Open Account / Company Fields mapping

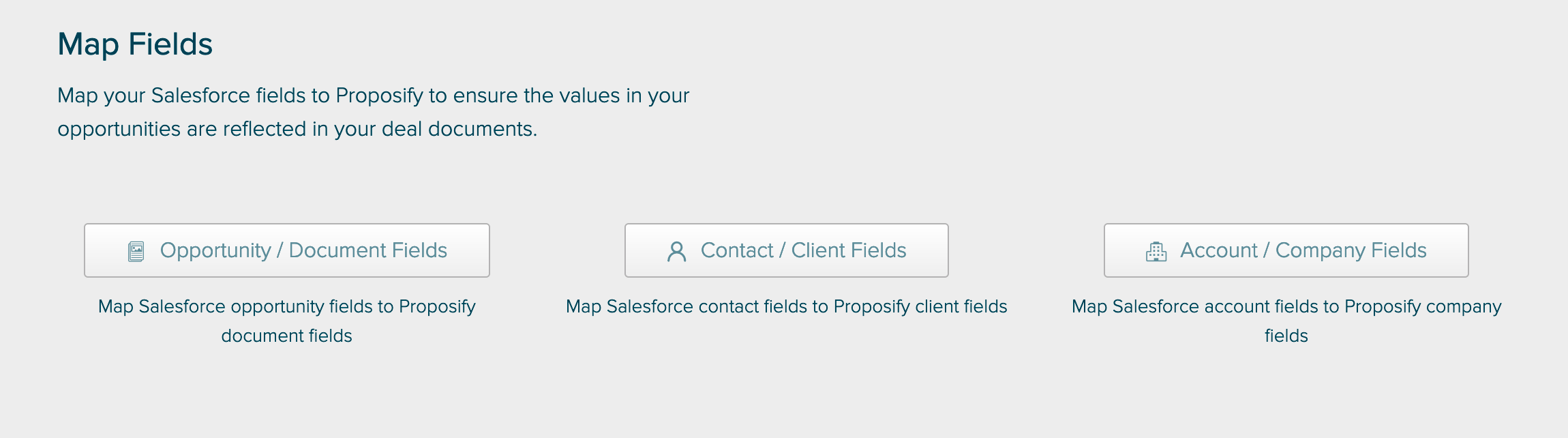(x=1286, y=250)
